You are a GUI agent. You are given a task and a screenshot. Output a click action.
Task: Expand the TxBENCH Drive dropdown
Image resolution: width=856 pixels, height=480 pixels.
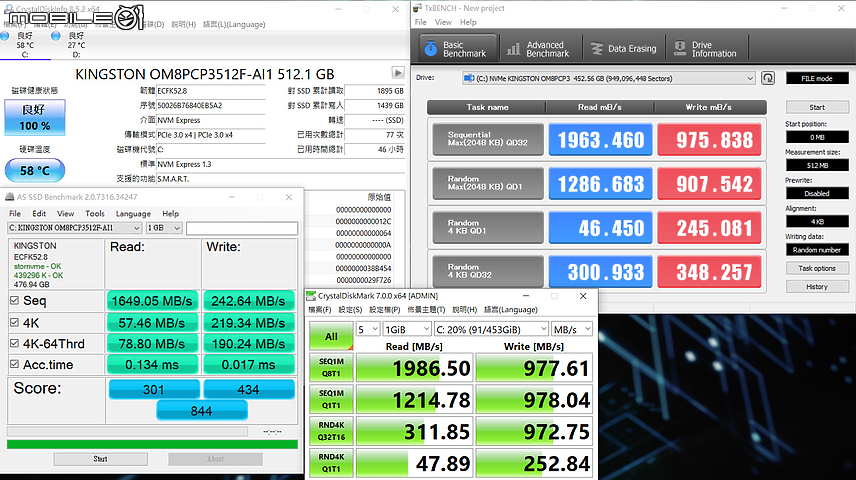tap(750, 78)
